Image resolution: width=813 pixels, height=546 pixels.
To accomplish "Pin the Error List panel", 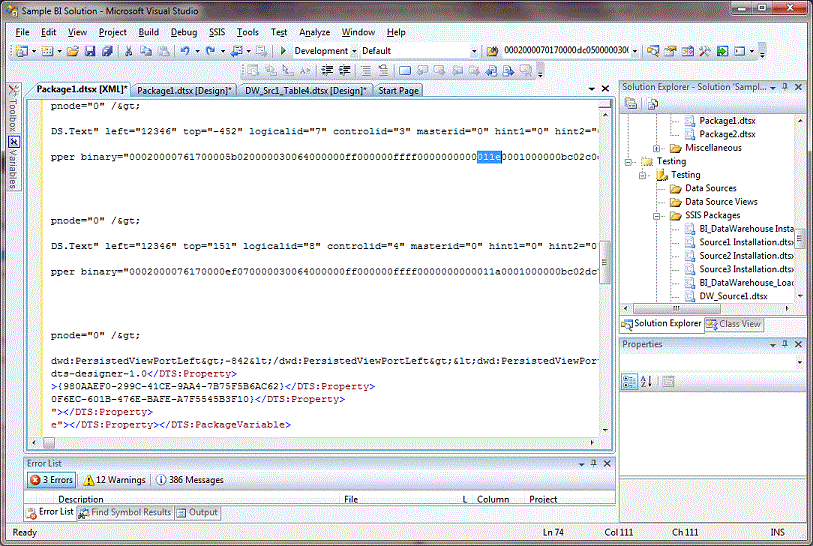I will pos(594,464).
